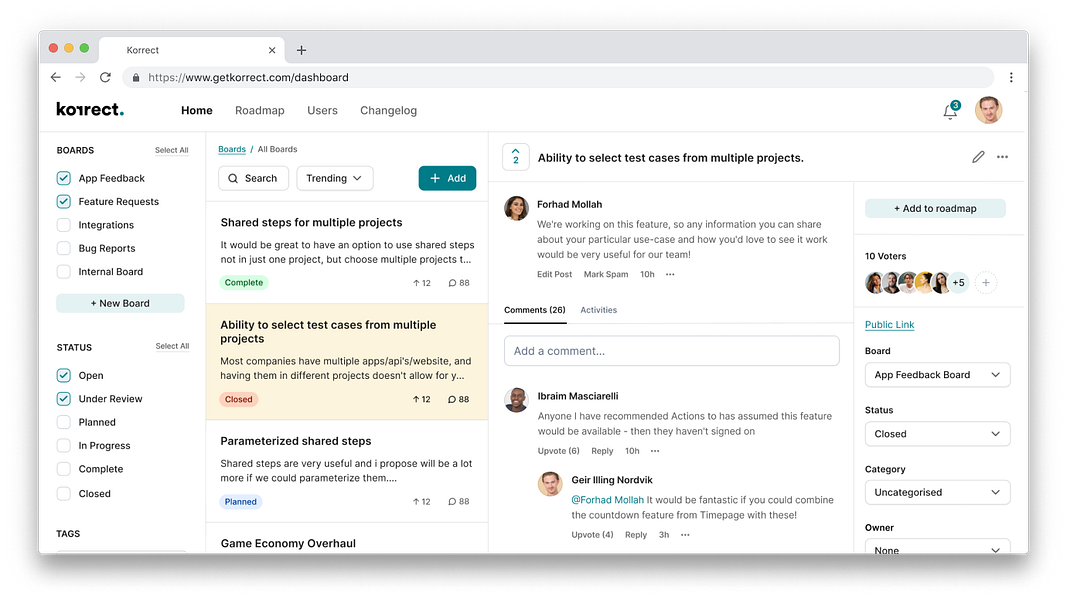Open more options on Ibraim Masciarelli's comment
Screen dimensions: 1067x600
[x=655, y=451]
